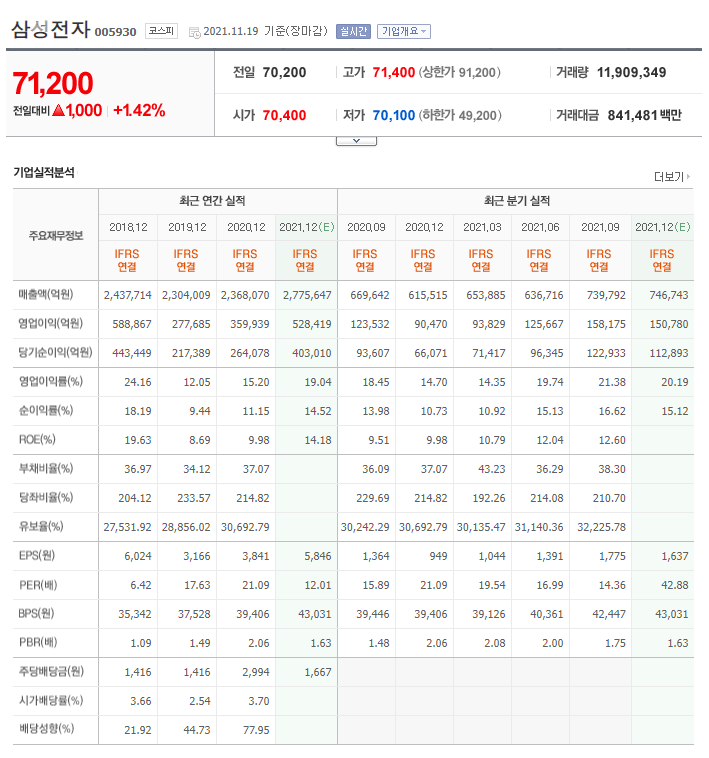
Task: Click the 최근 분기 실적 header
Action: tap(517, 201)
